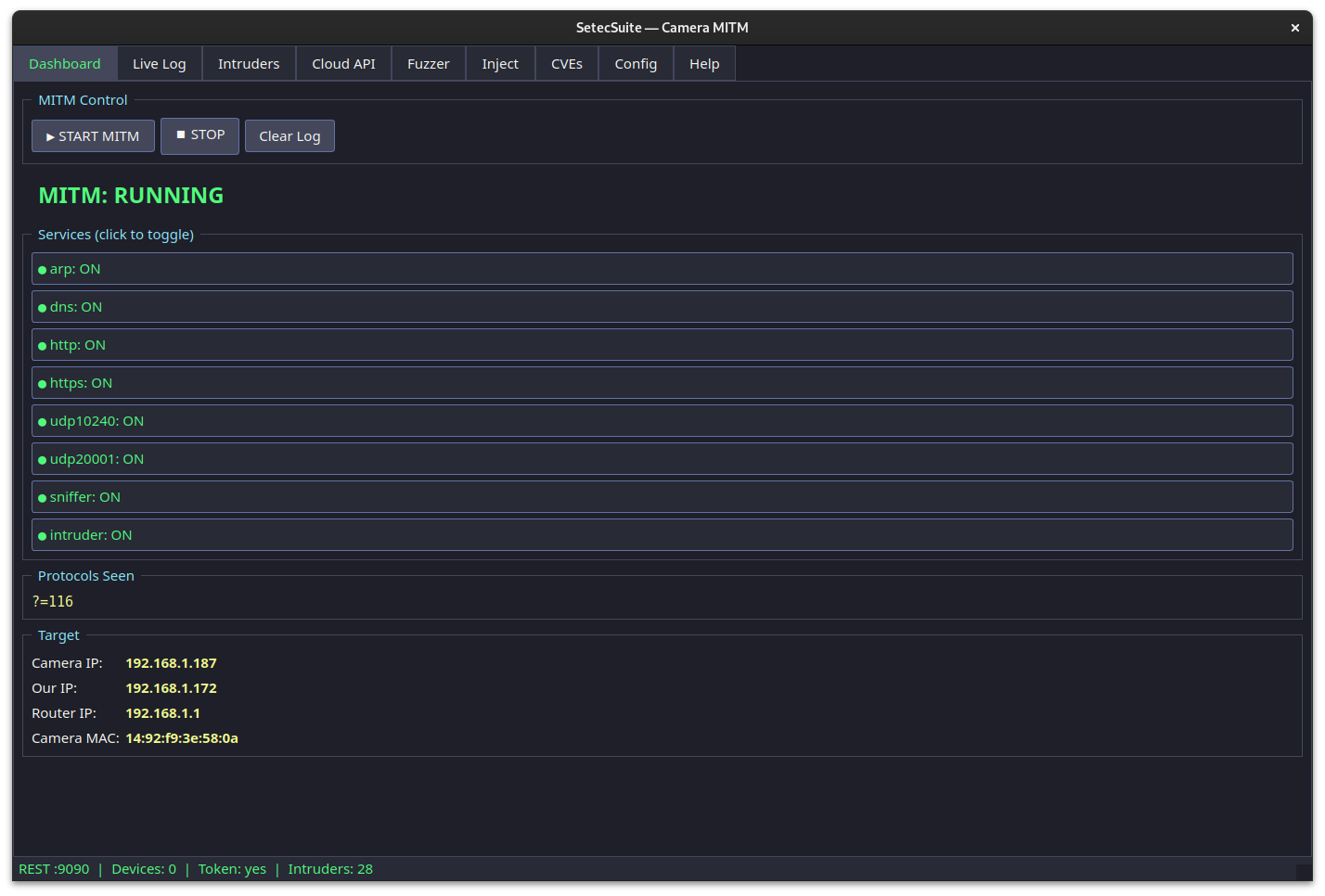The height and width of the screenshot is (896, 1325).
Task: Switch to the Config tab
Action: point(636,63)
